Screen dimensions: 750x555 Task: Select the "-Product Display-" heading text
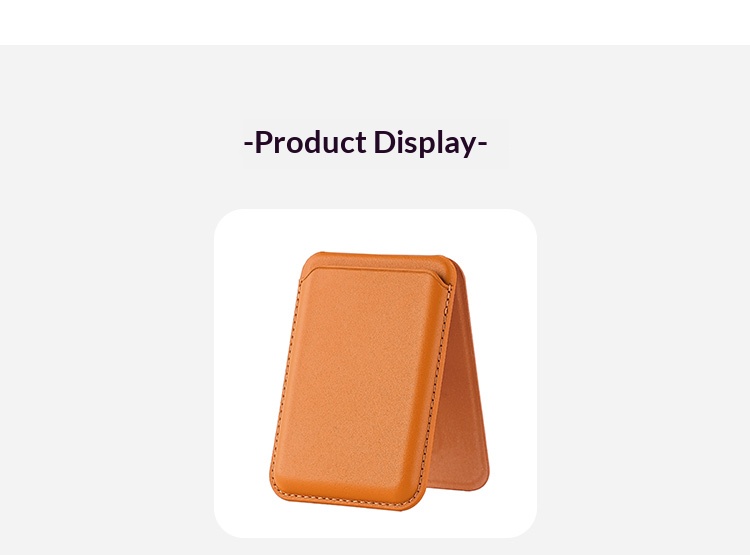click(x=365, y=143)
